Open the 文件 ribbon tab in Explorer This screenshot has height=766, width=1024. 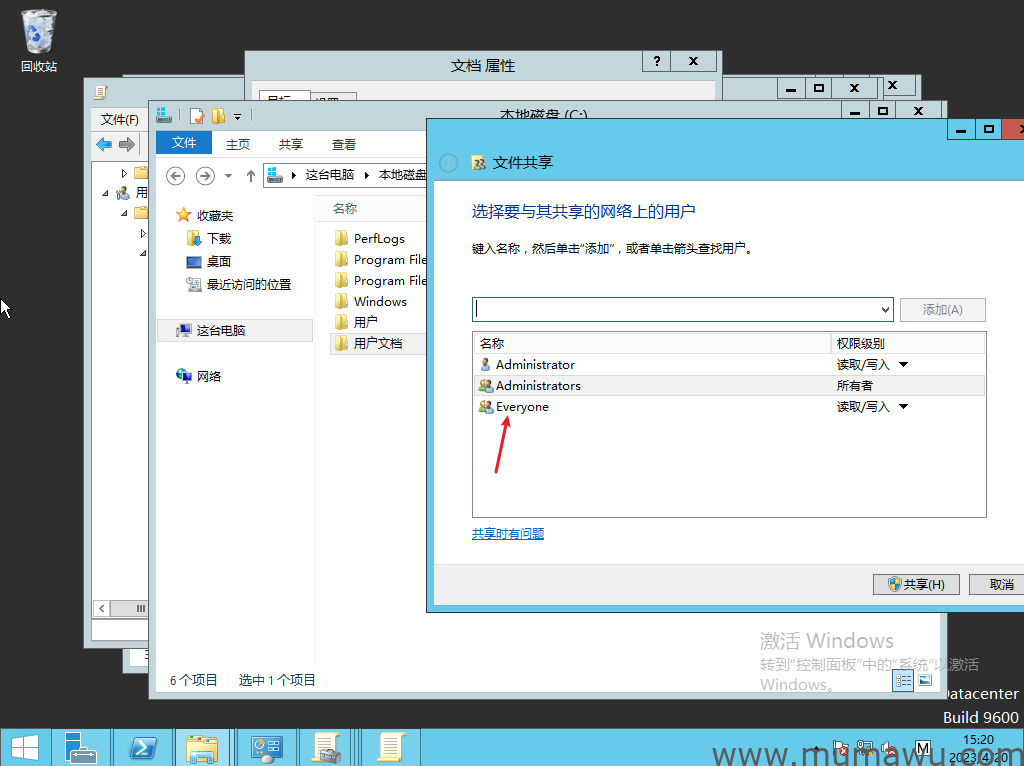[x=184, y=143]
